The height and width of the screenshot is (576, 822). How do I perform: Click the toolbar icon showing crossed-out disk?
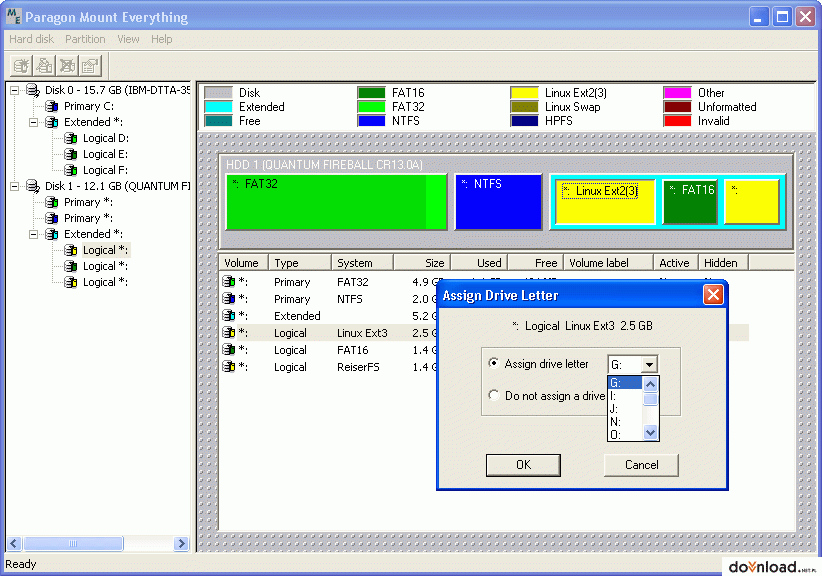tap(67, 66)
